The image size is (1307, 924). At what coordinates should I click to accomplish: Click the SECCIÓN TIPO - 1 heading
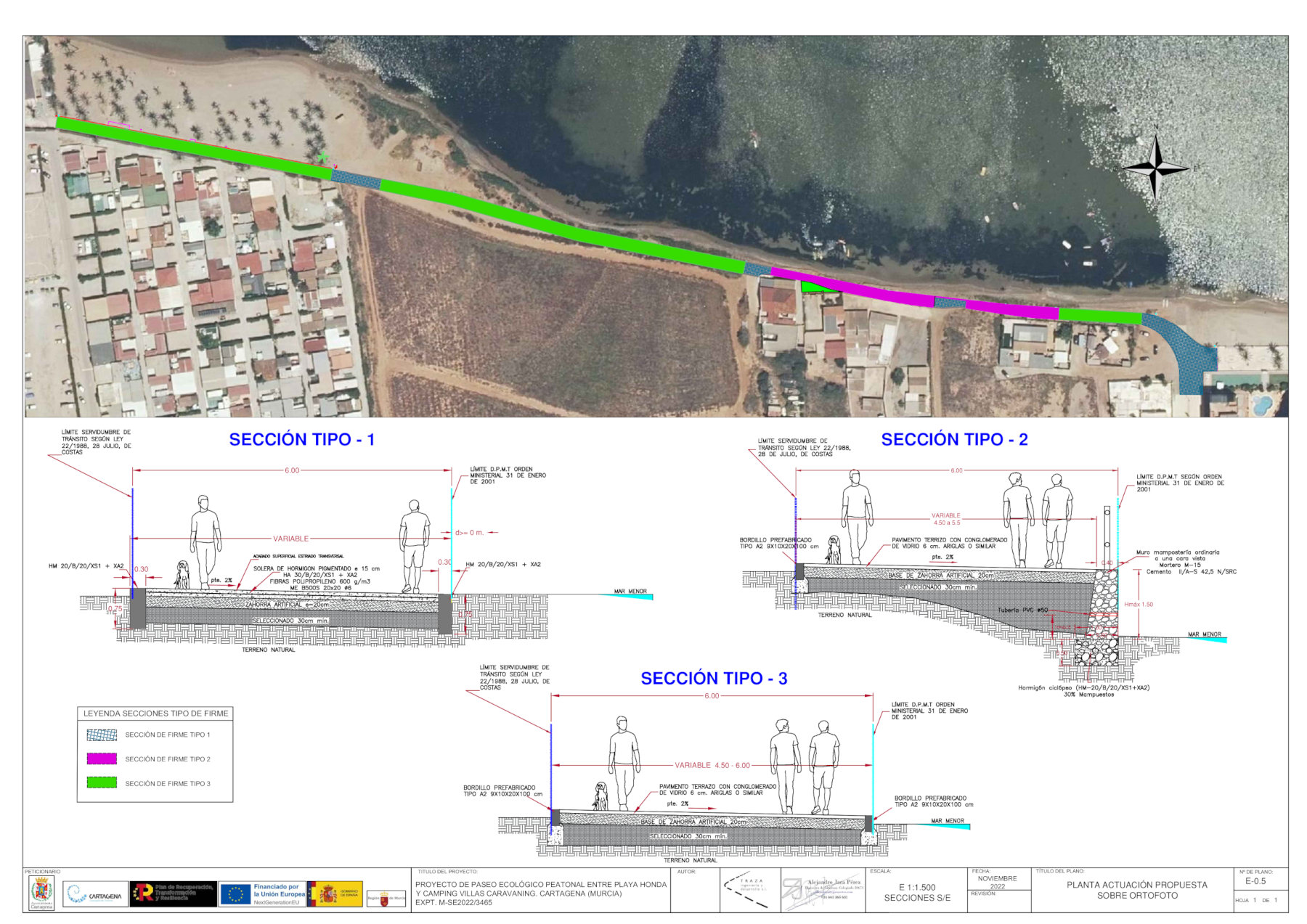[302, 439]
